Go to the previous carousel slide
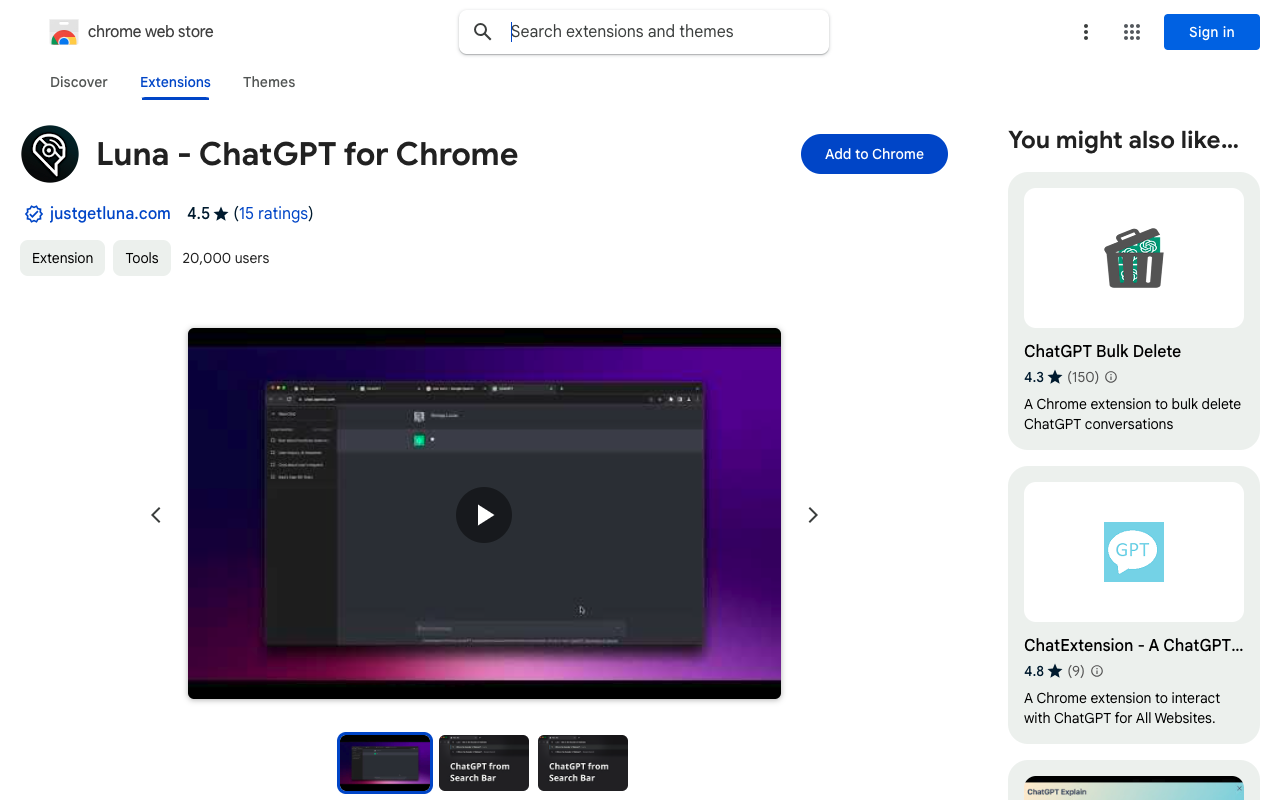This screenshot has height=800, width=1280. coord(156,515)
